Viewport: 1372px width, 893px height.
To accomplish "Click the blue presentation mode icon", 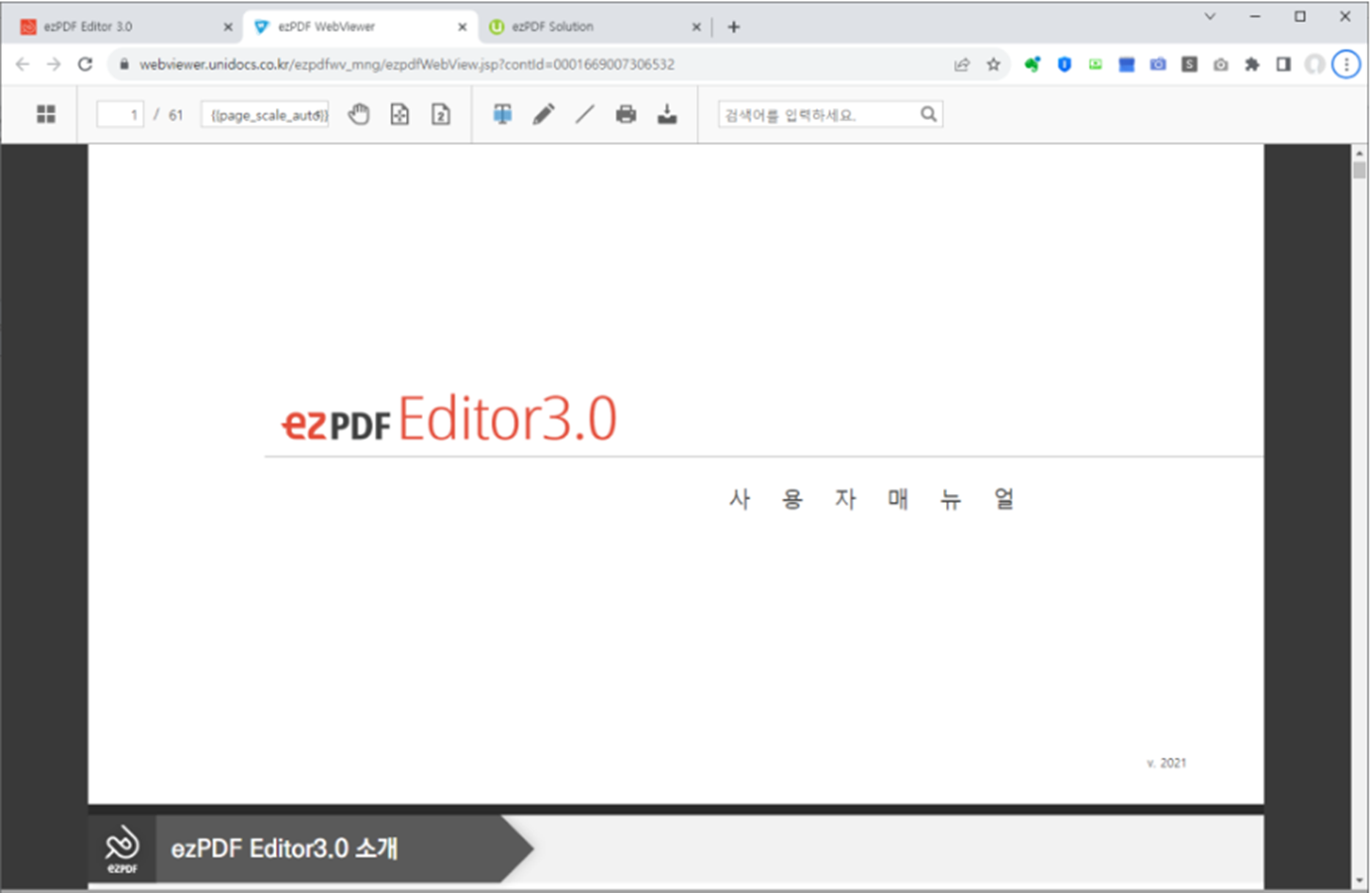I will 502,114.
